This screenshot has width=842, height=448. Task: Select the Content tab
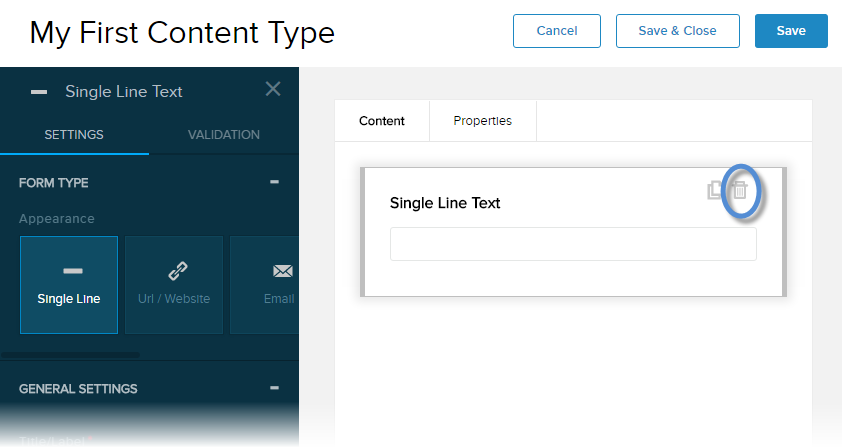381,121
